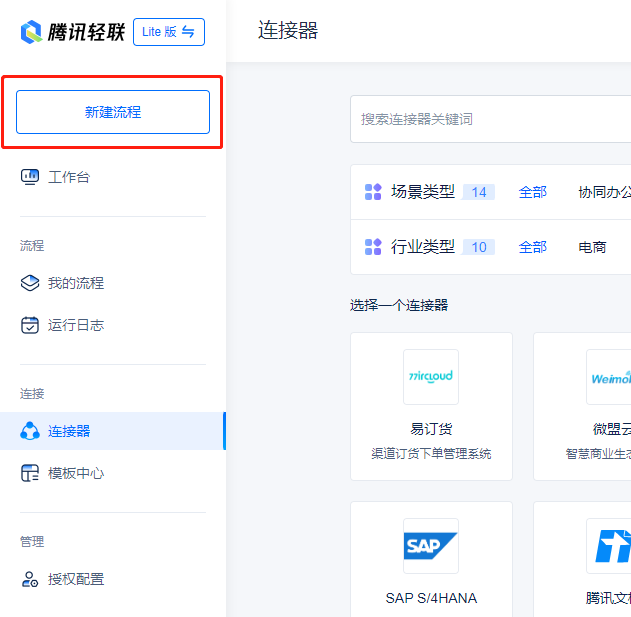Click the 运行日志 calendar icon
The height and width of the screenshot is (617, 631).
click(30, 325)
